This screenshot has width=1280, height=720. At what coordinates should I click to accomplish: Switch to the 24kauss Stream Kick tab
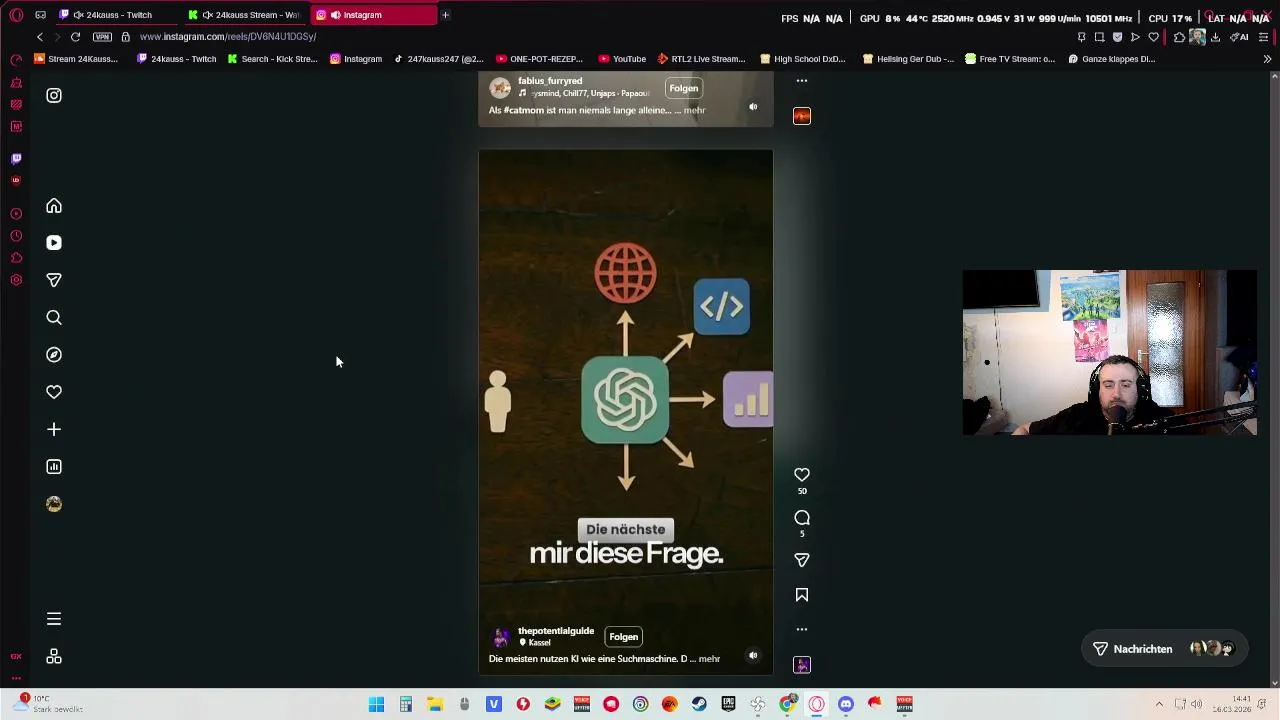[247, 15]
